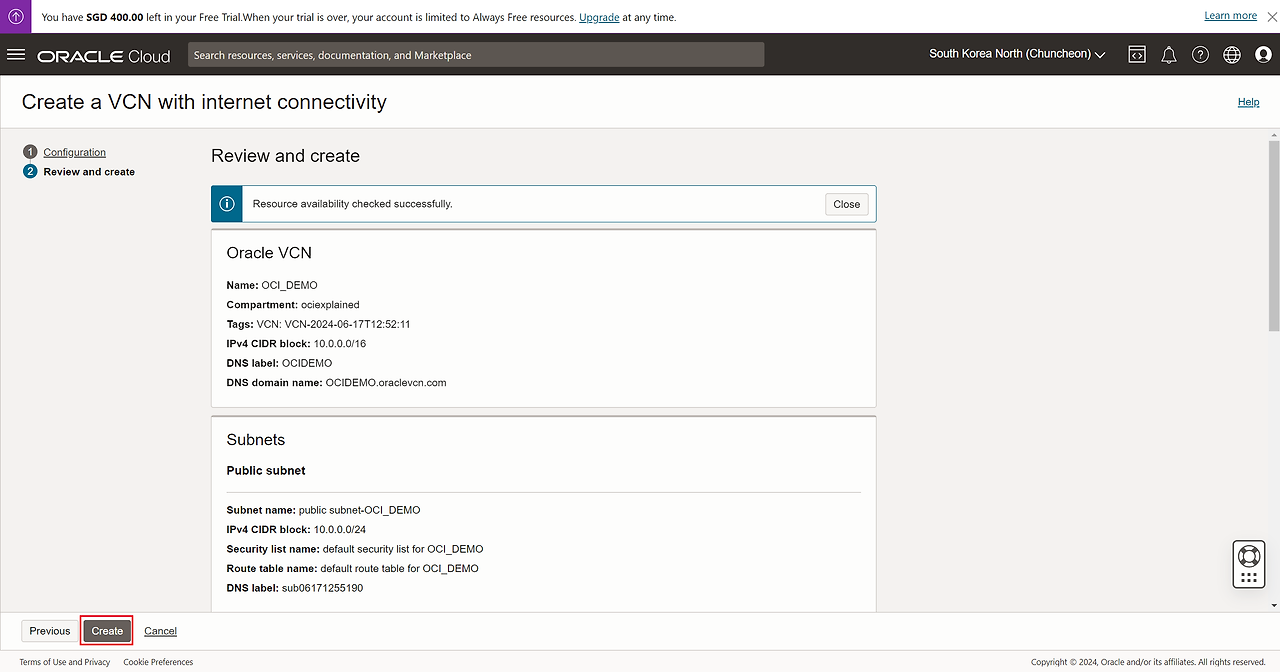Screen dimensions: 1280x672
Task: Click the Create button
Action: (107, 631)
